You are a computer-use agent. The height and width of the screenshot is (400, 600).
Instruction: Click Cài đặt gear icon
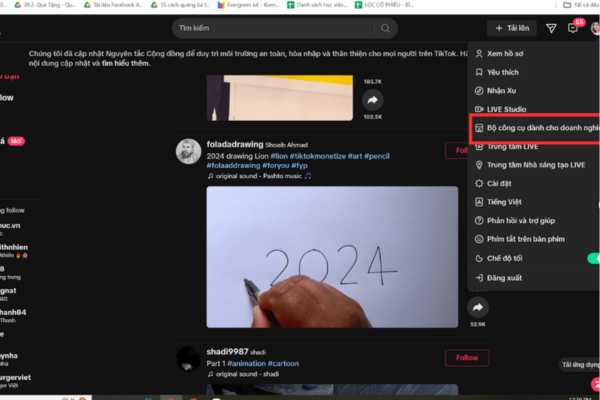tap(479, 183)
